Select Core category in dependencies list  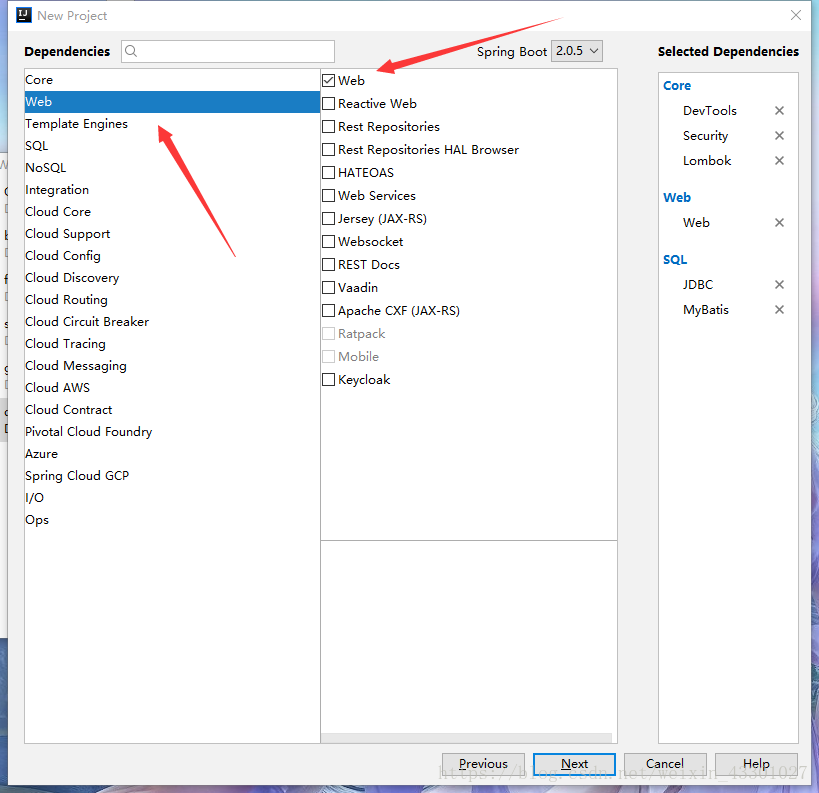point(172,80)
